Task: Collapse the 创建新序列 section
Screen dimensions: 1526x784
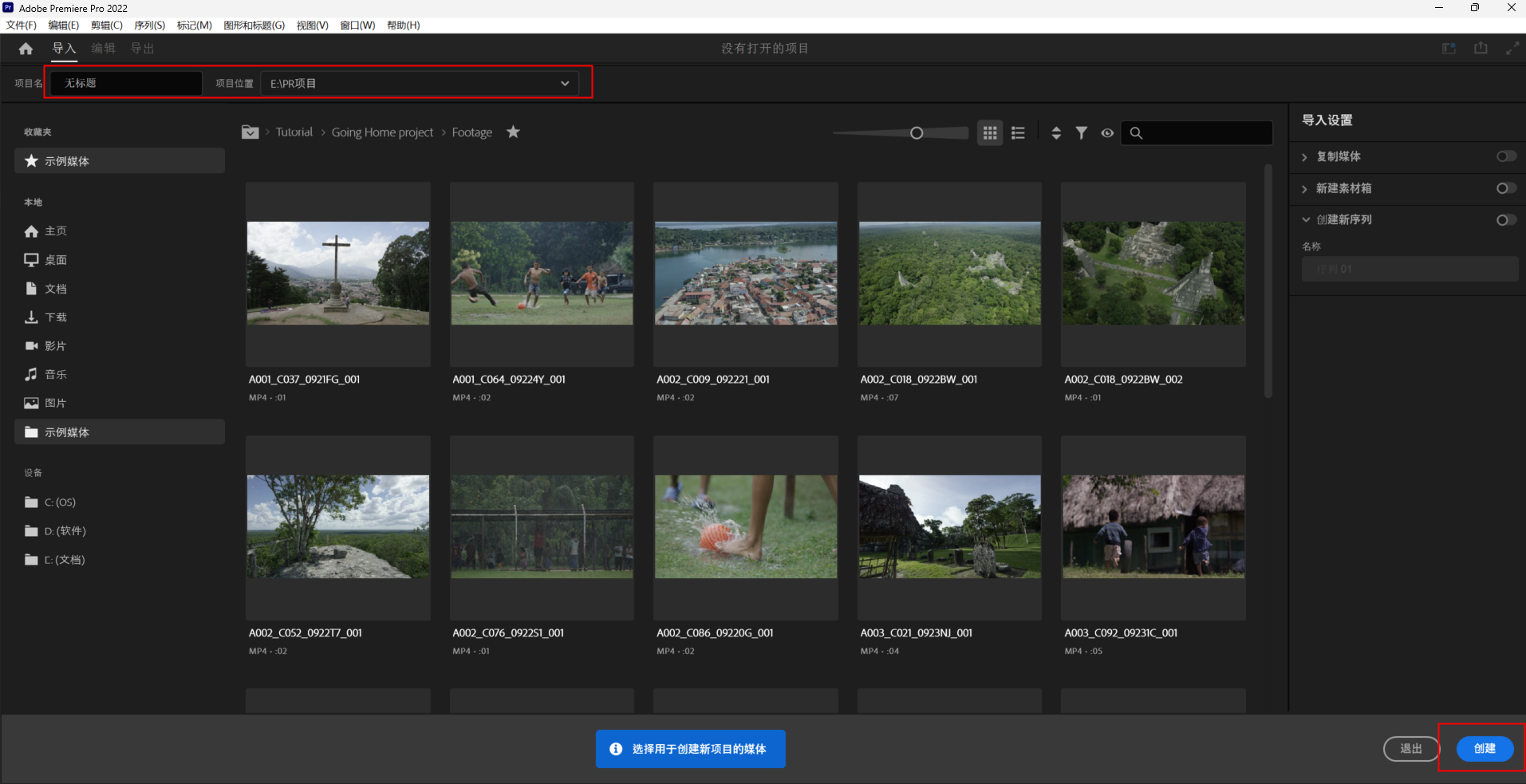Action: [x=1306, y=219]
